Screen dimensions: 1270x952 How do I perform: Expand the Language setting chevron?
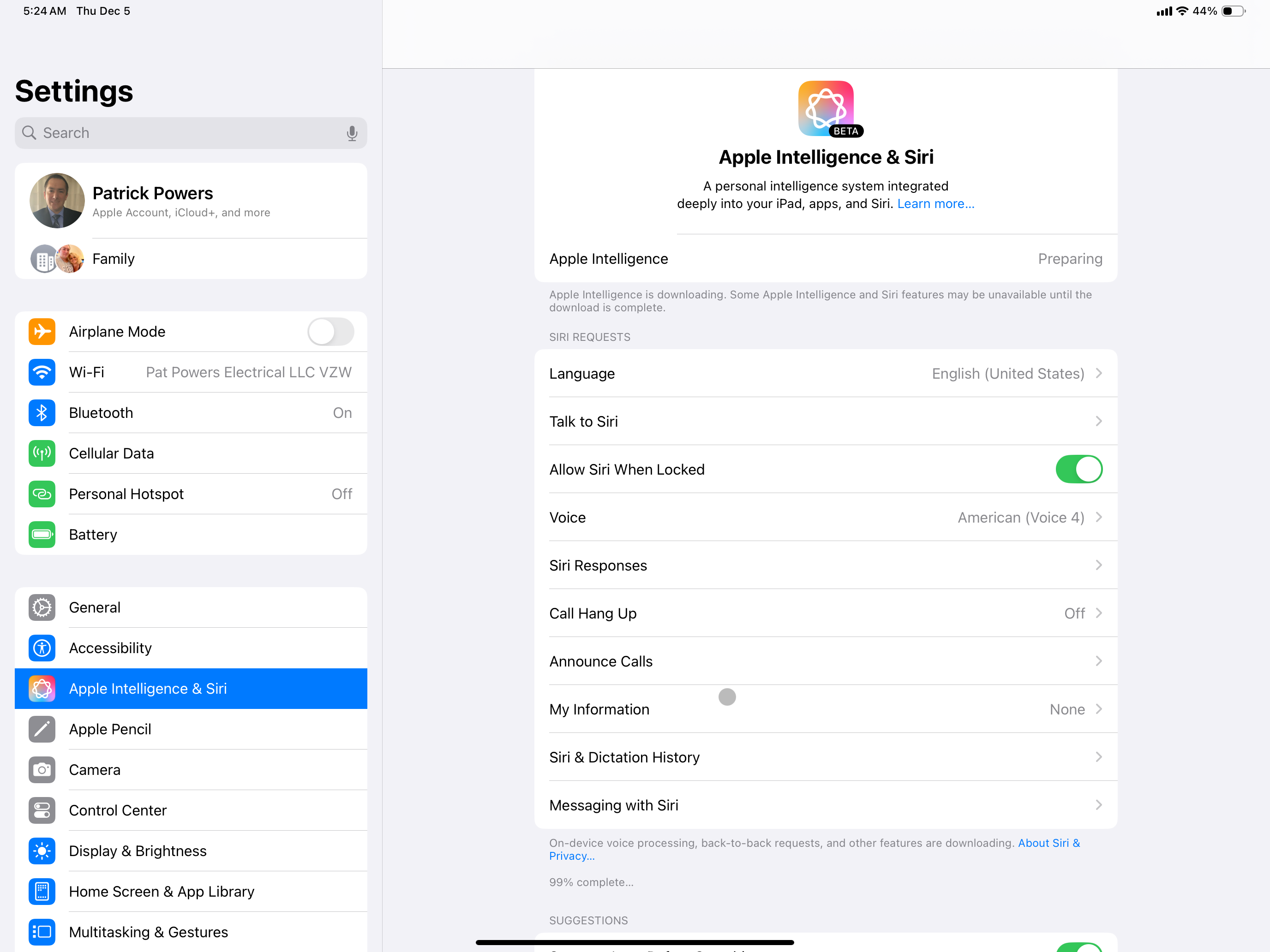[x=1098, y=374]
